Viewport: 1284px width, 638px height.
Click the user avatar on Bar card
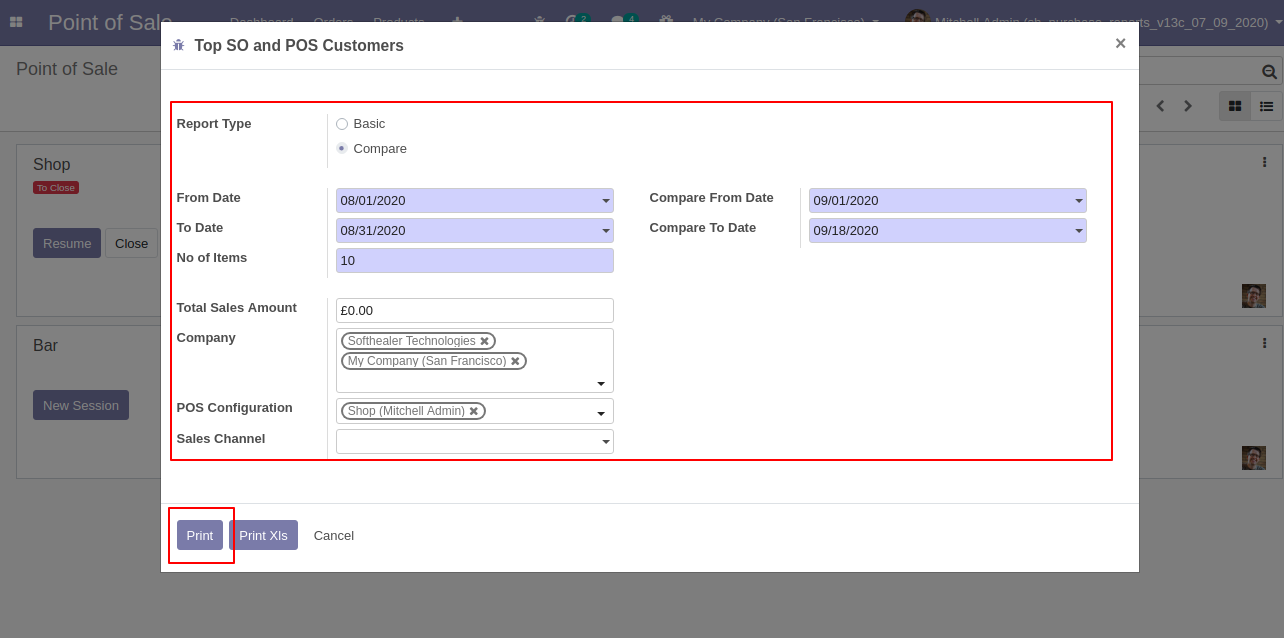coord(1254,458)
